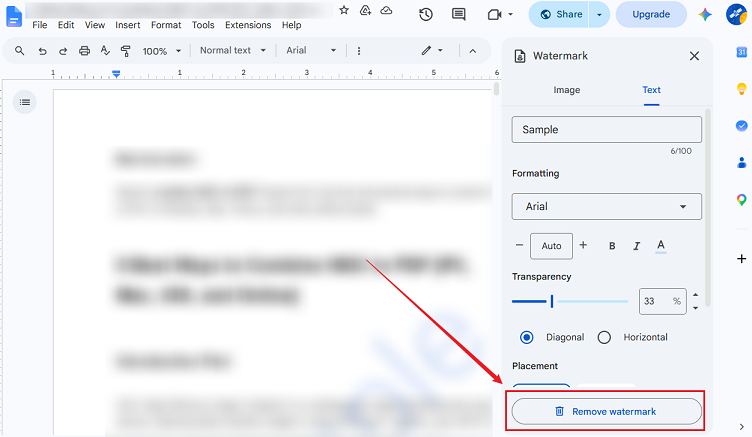Open Gemini sparkle assistant icon

tap(705, 14)
